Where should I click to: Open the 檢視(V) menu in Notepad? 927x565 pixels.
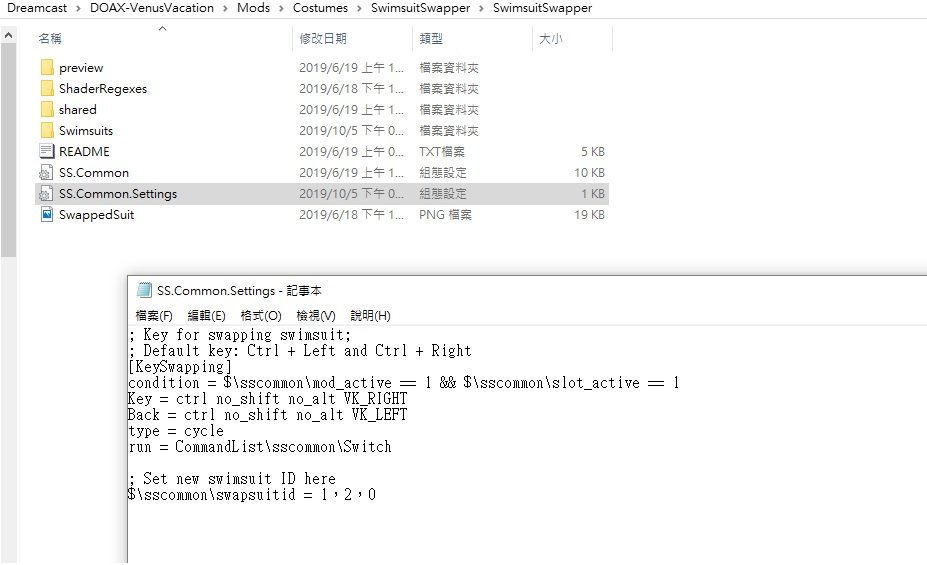click(x=316, y=316)
